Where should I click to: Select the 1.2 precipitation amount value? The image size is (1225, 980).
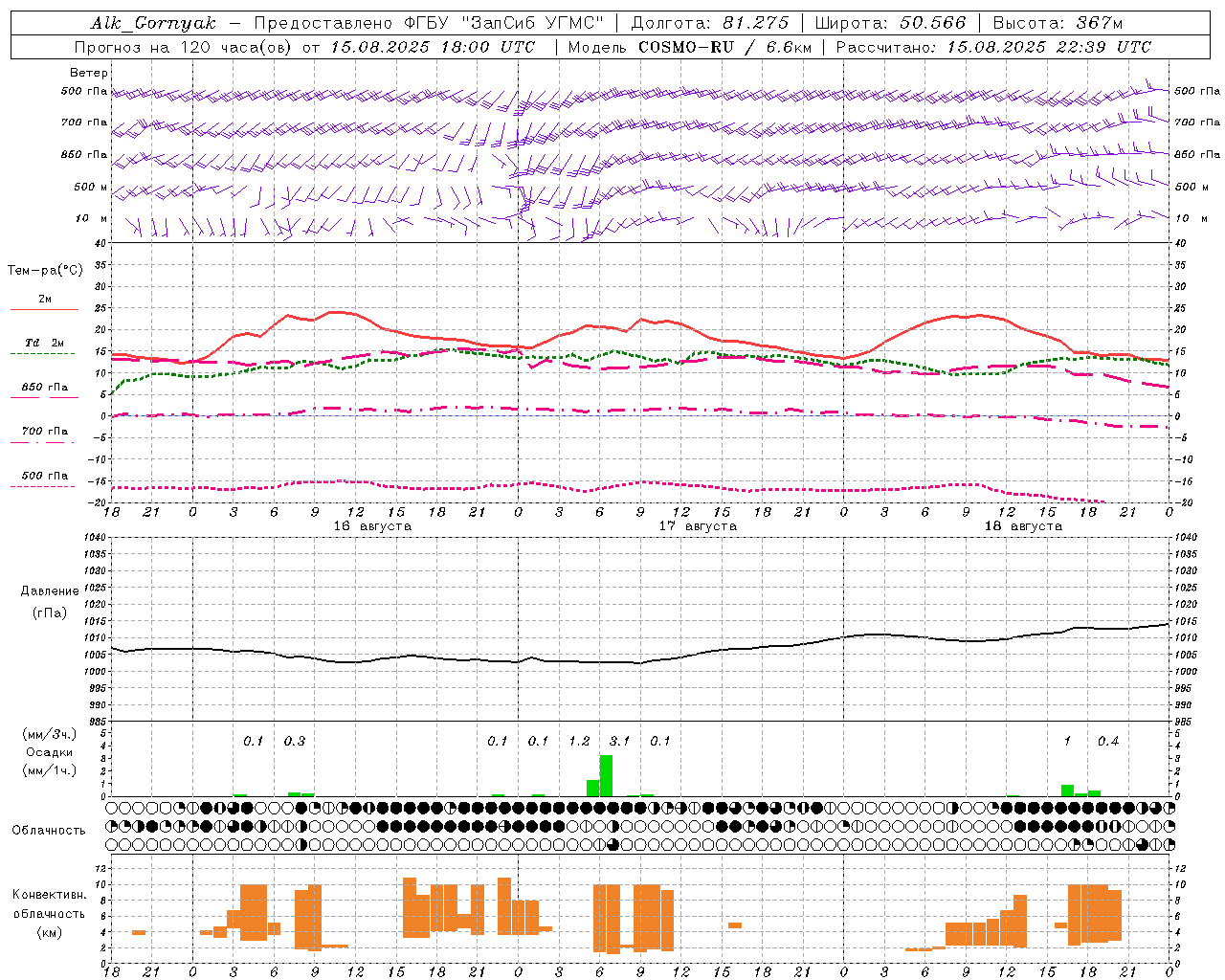579,741
